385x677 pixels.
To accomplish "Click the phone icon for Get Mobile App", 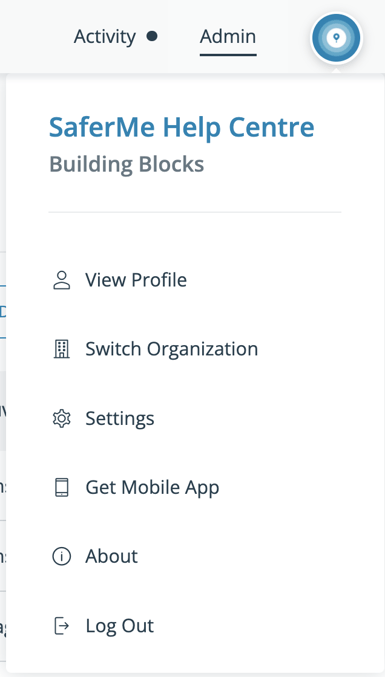I will click(x=61, y=487).
